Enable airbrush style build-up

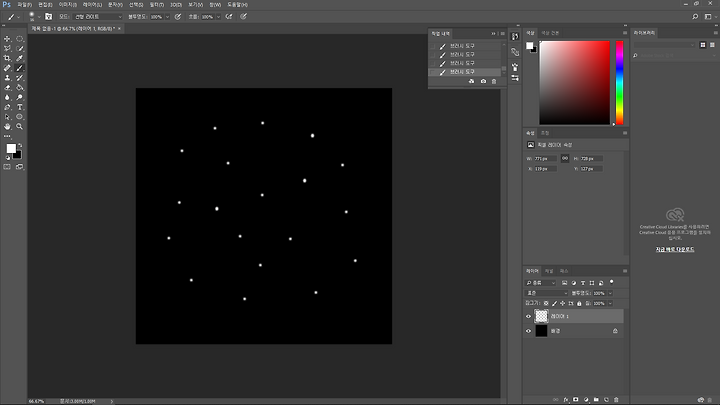coord(229,17)
